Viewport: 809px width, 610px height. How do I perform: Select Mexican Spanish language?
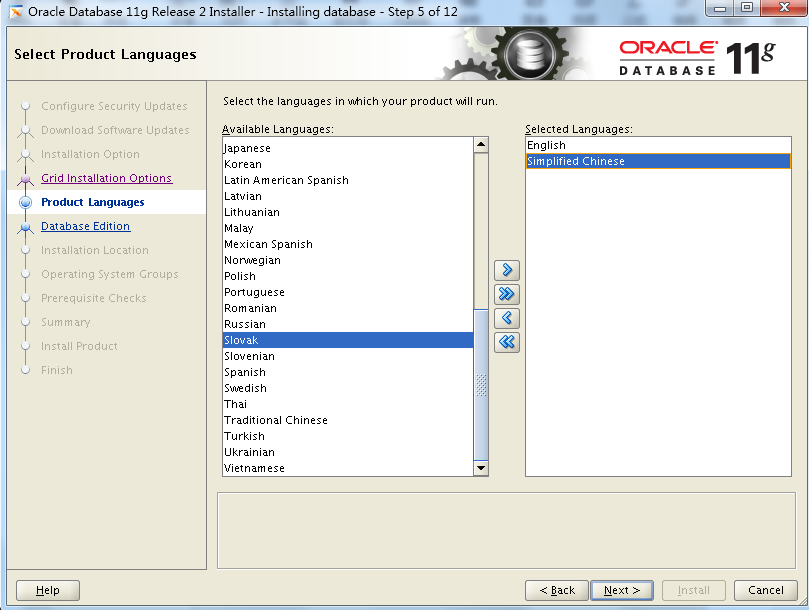[348, 244]
